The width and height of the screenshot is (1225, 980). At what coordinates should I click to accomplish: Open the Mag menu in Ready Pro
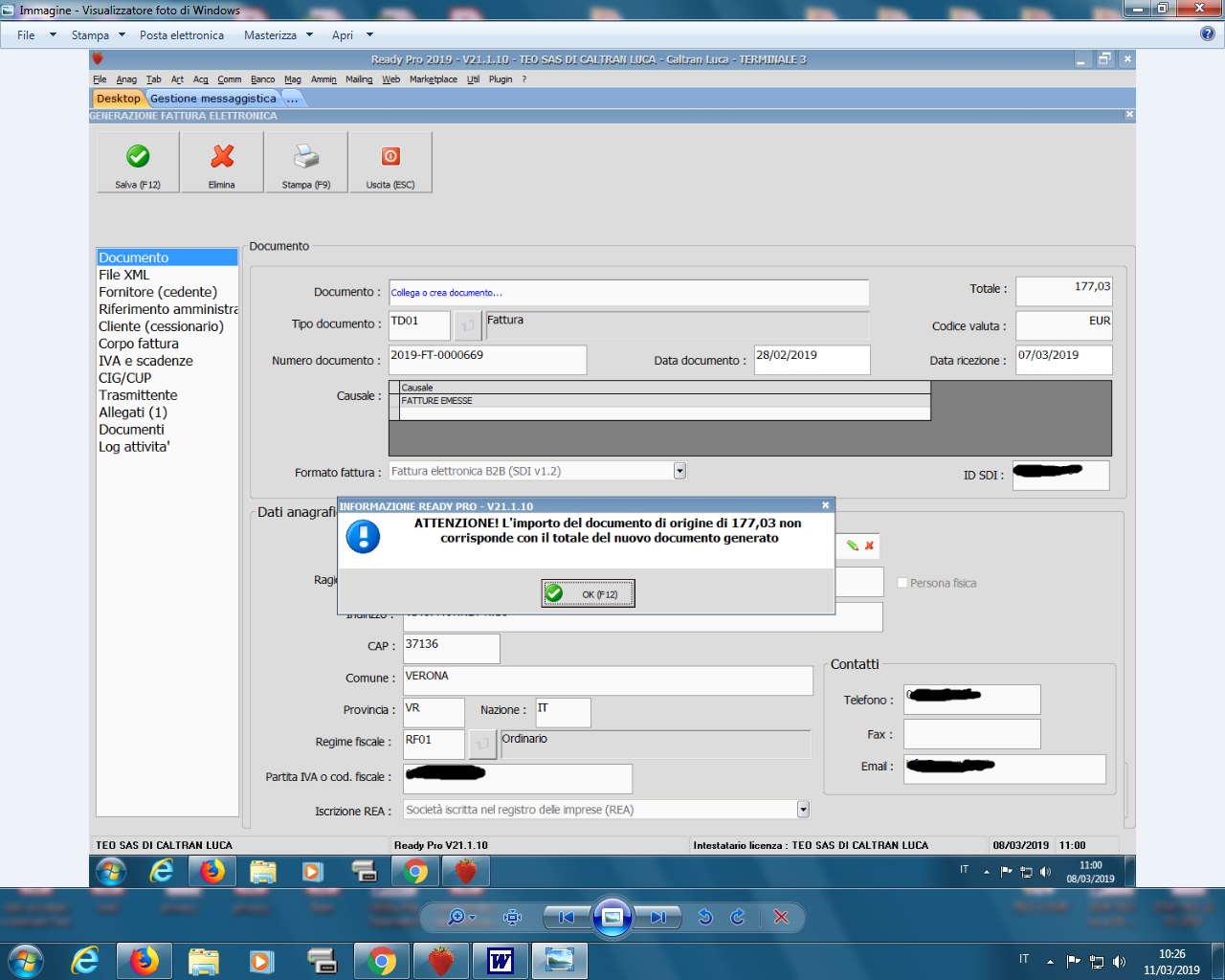click(x=292, y=79)
